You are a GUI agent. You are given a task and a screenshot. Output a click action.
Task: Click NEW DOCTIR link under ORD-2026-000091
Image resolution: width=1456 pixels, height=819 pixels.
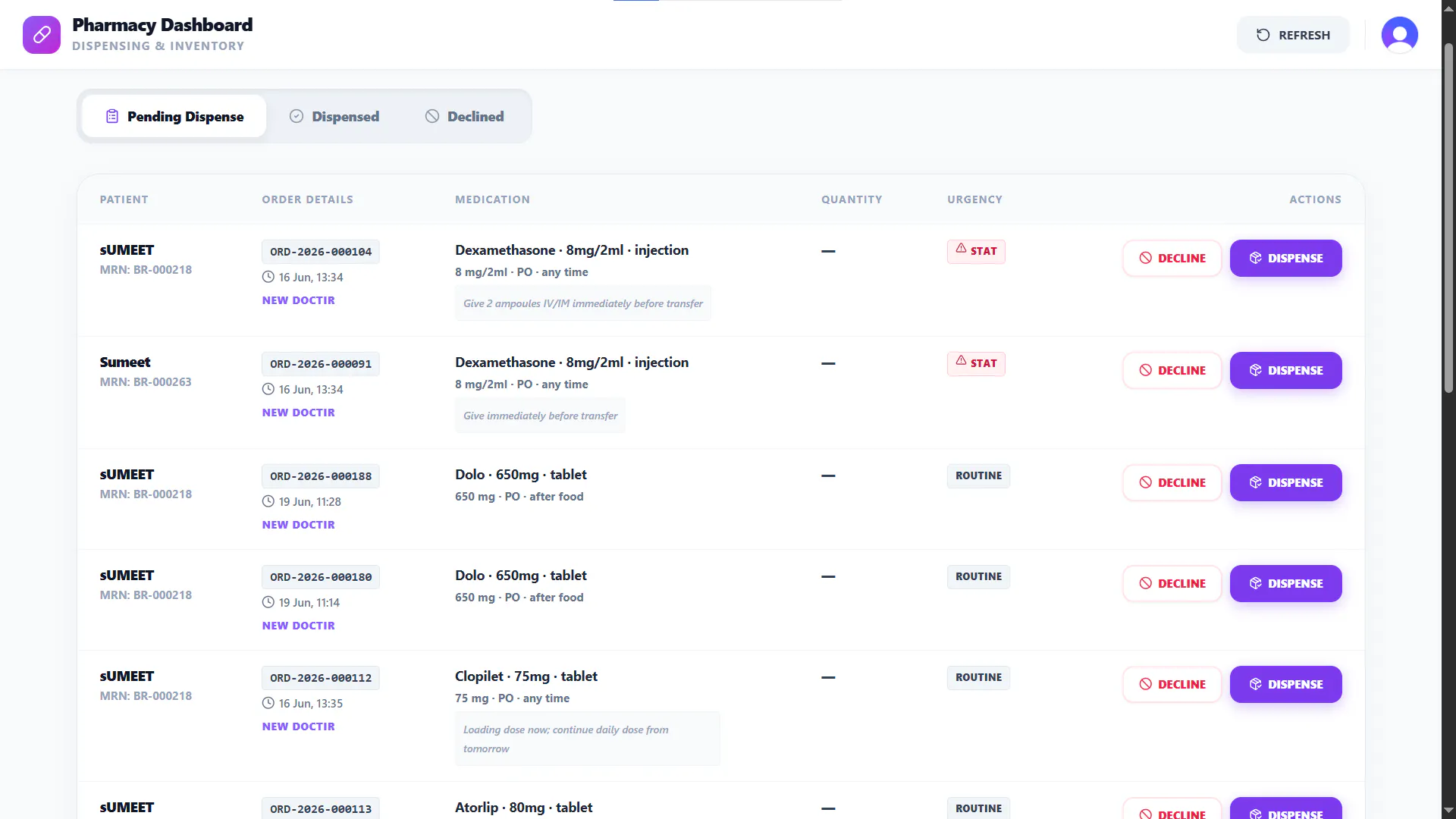pyautogui.click(x=298, y=413)
